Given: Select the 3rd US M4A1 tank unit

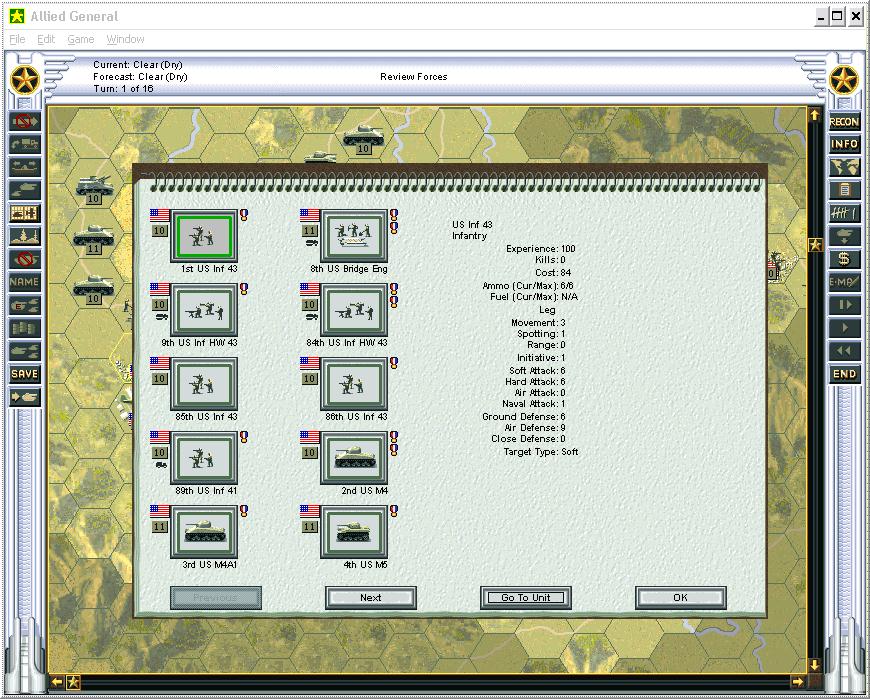Looking at the screenshot, I should (x=204, y=531).
